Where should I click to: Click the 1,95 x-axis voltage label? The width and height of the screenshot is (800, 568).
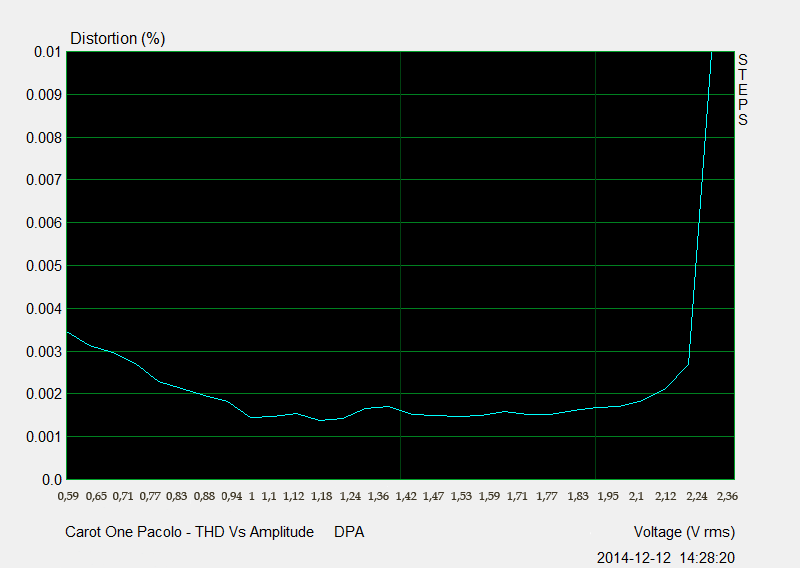coord(607,495)
